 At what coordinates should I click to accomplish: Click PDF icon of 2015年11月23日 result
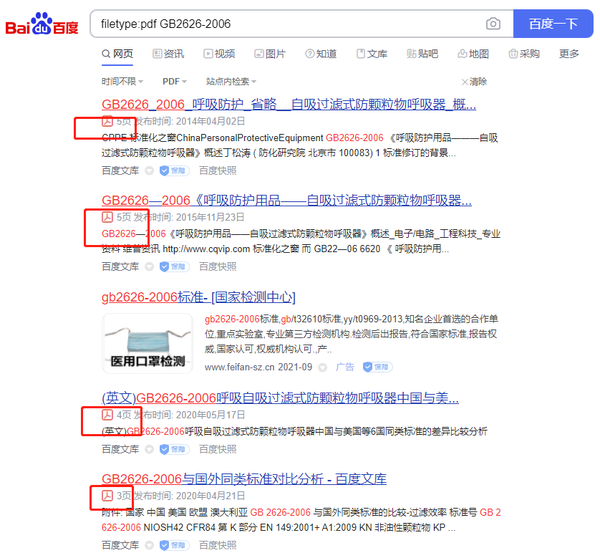point(107,217)
